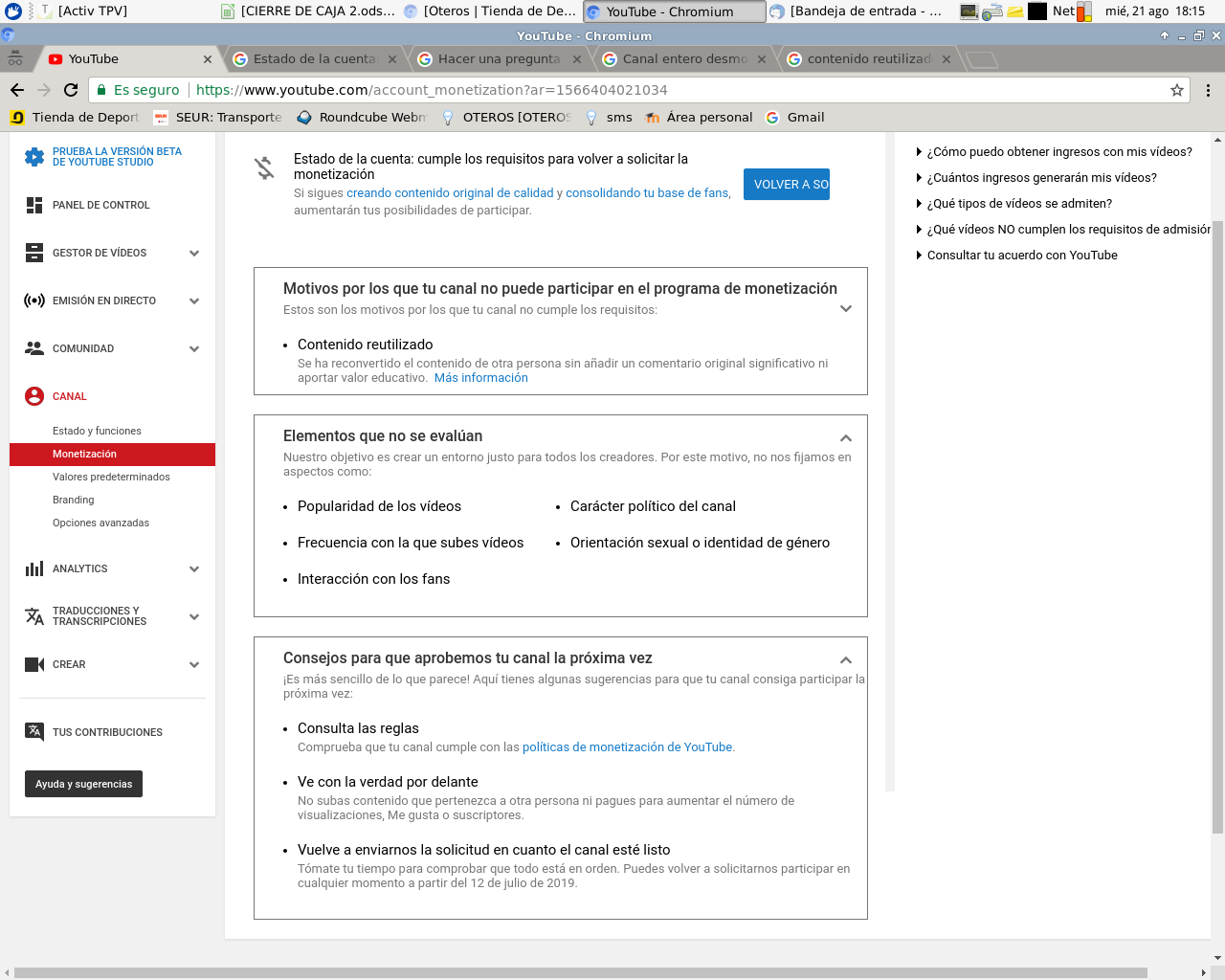Switch to the YouTube browser tab
1225x980 pixels.
click(129, 59)
